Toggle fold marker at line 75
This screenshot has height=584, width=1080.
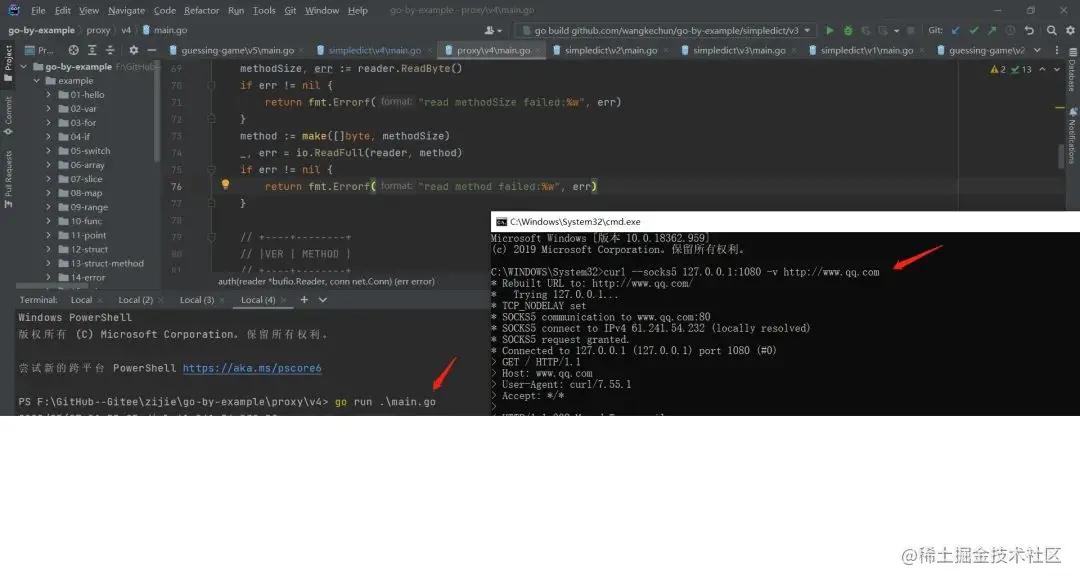pos(211,169)
